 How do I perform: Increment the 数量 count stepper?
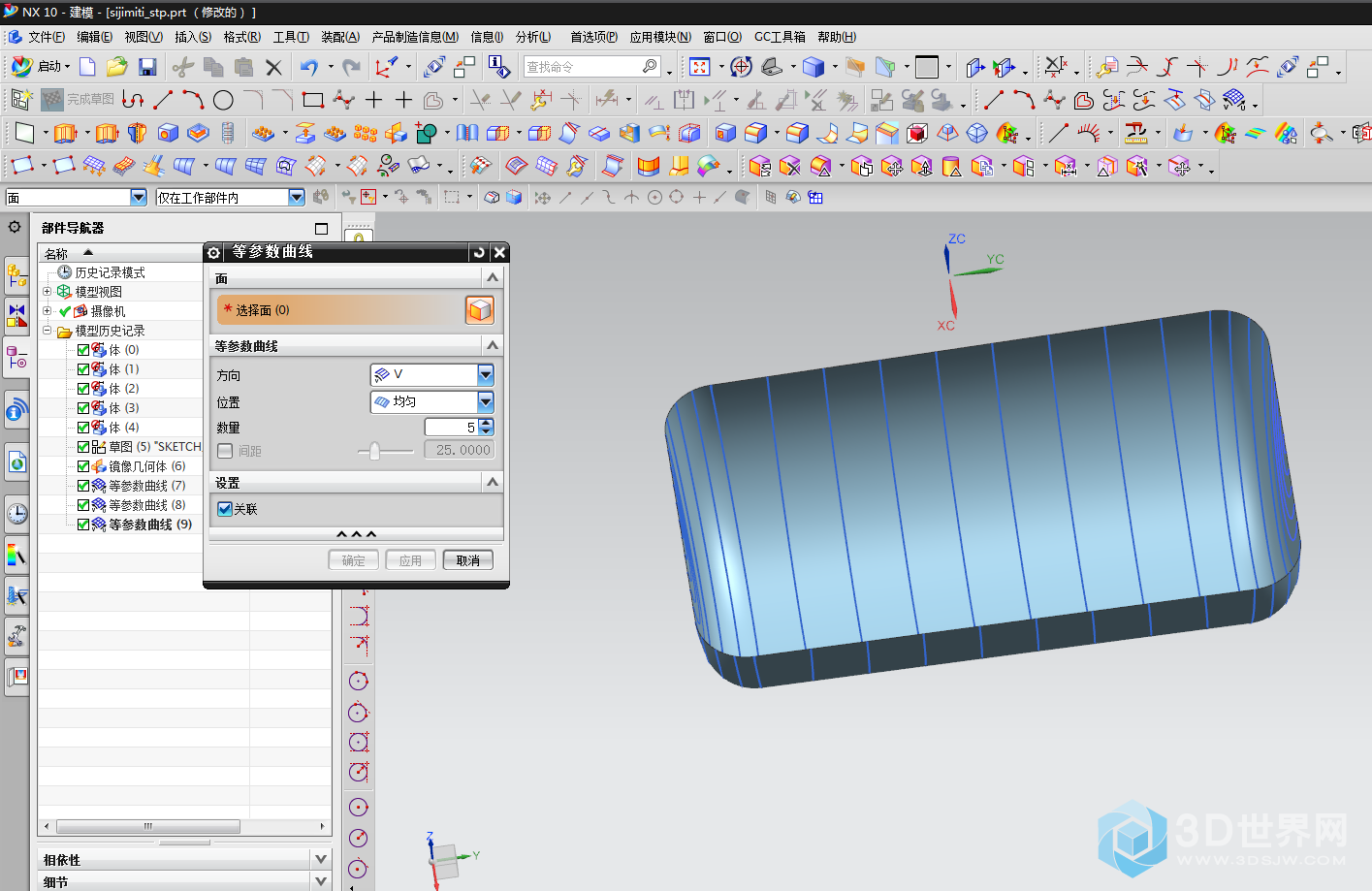point(487,423)
